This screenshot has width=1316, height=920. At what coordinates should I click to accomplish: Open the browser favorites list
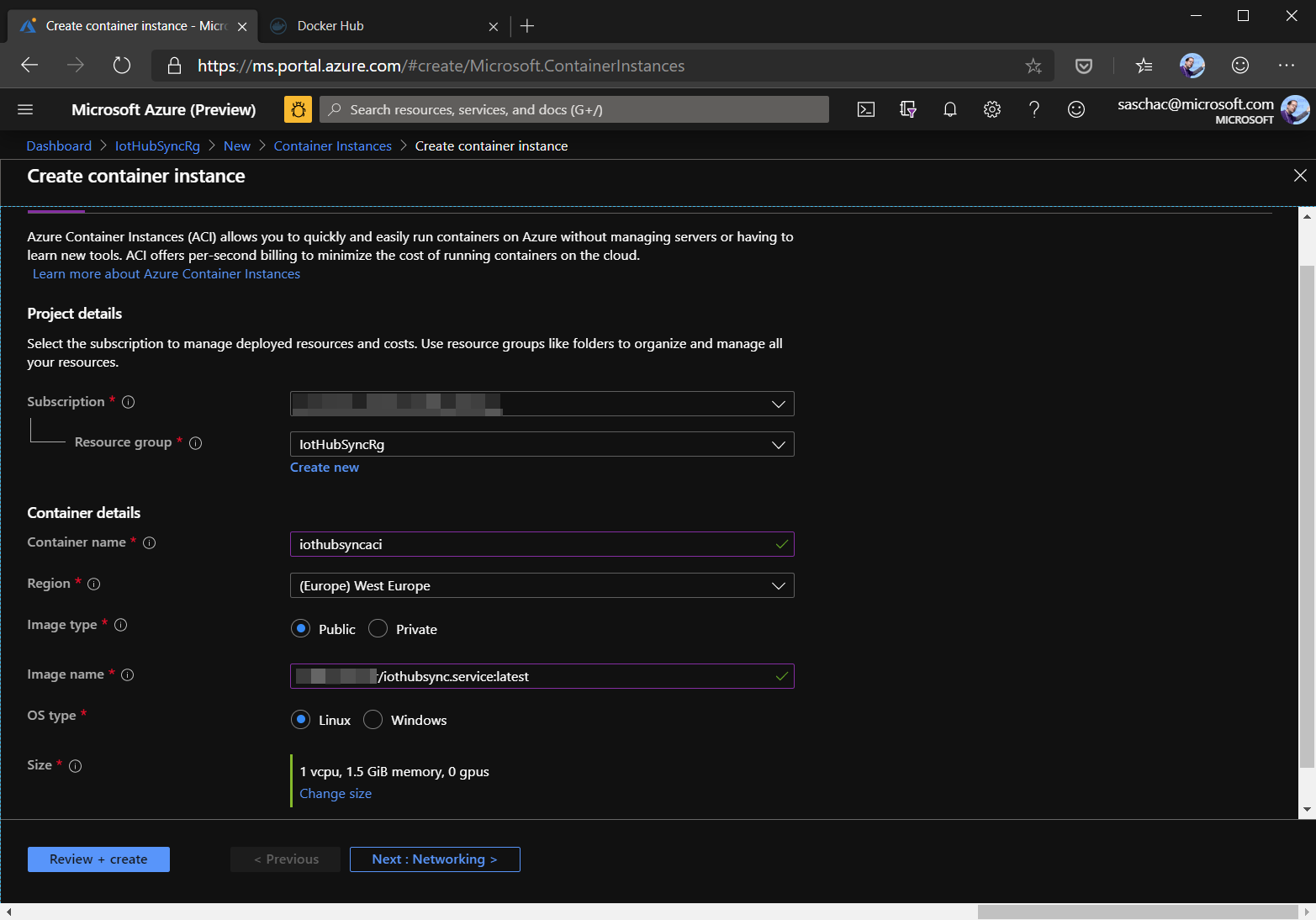pos(1144,66)
